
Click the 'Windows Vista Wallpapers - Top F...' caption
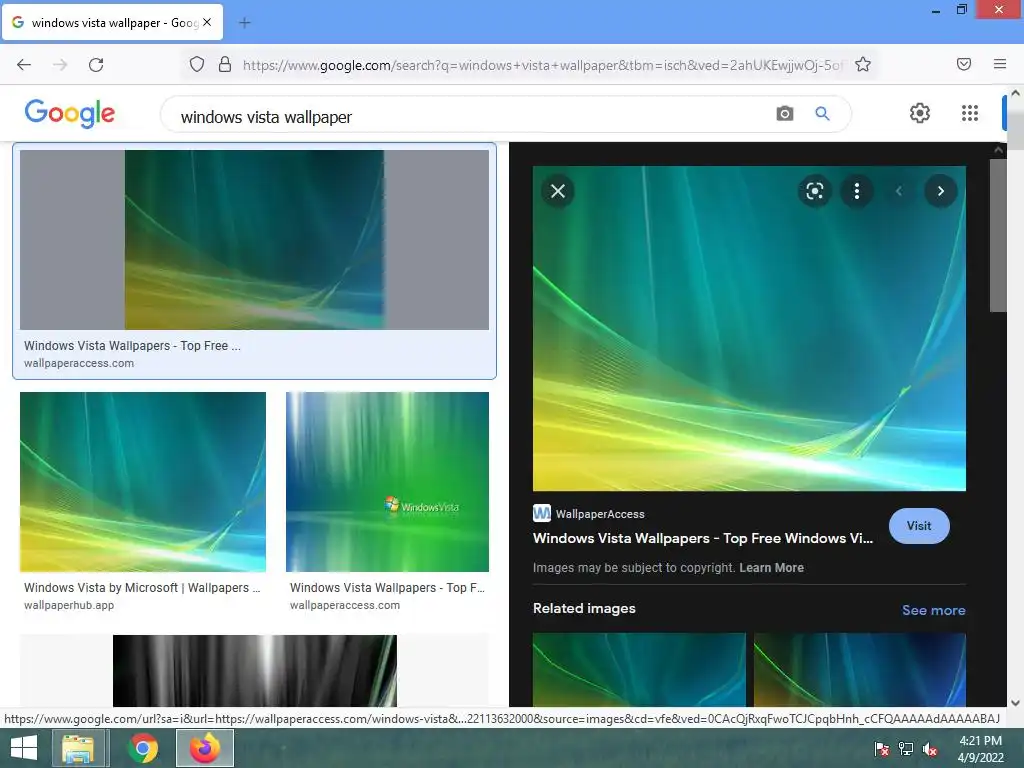pos(387,588)
